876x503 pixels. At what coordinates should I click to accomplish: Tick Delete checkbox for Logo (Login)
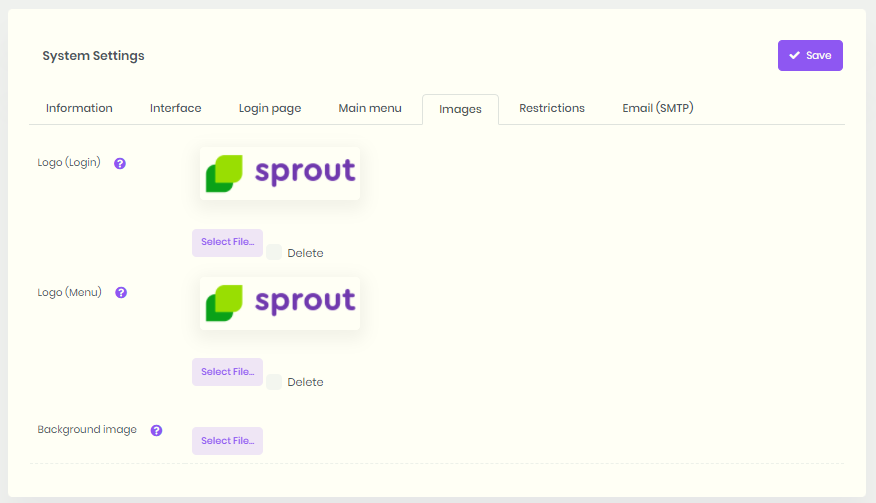click(274, 252)
